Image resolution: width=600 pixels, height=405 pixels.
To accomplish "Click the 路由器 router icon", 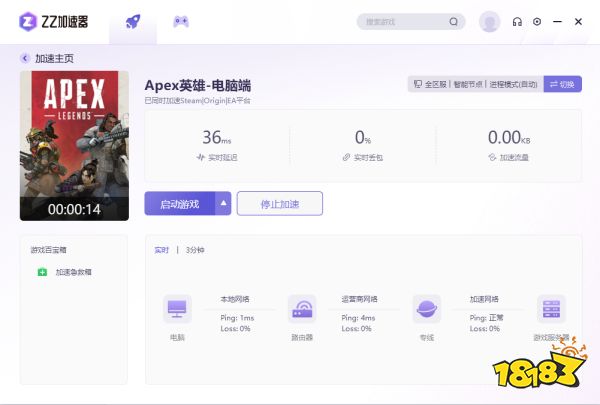I will [302, 309].
